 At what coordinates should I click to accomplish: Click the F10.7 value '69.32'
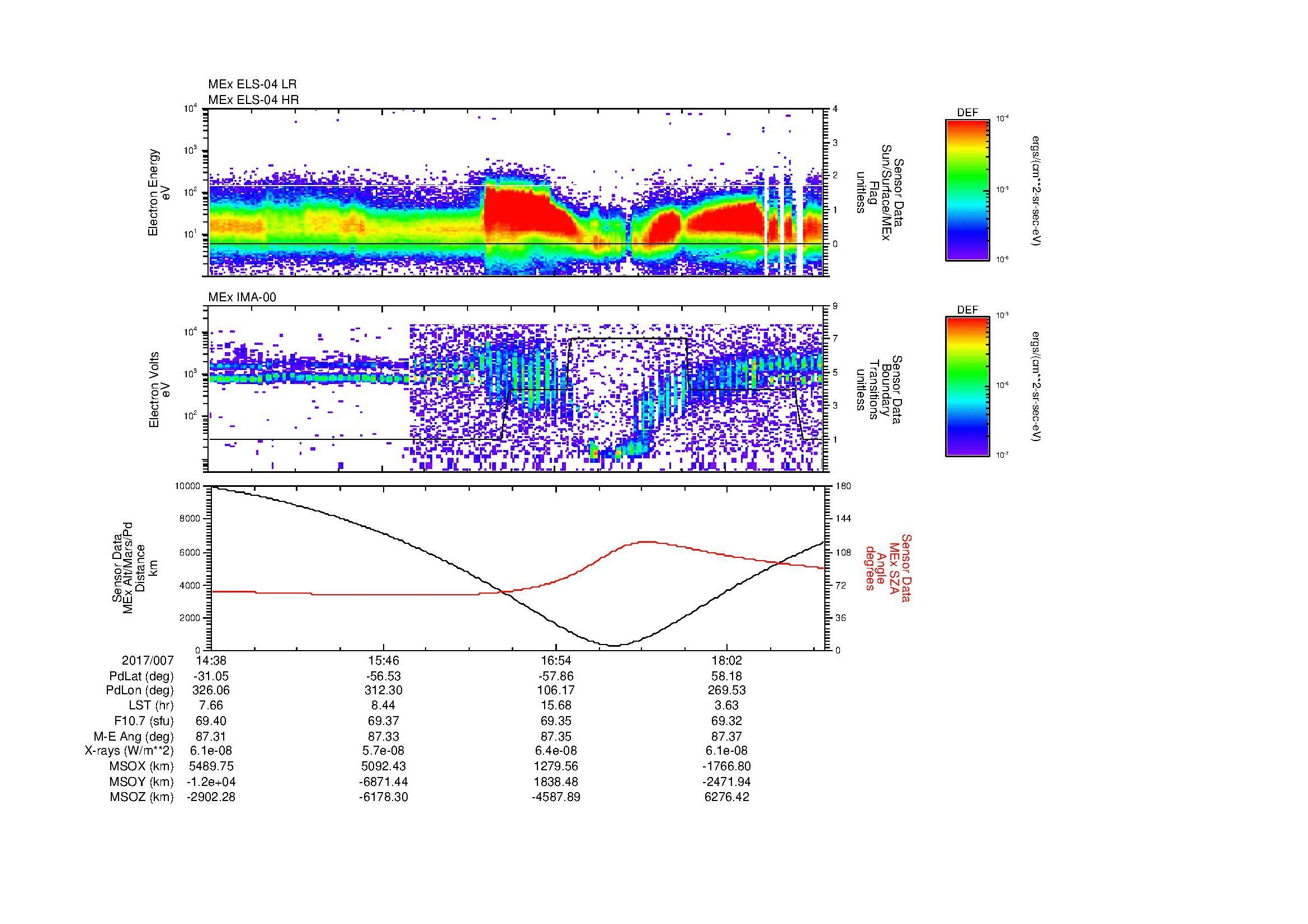727,721
